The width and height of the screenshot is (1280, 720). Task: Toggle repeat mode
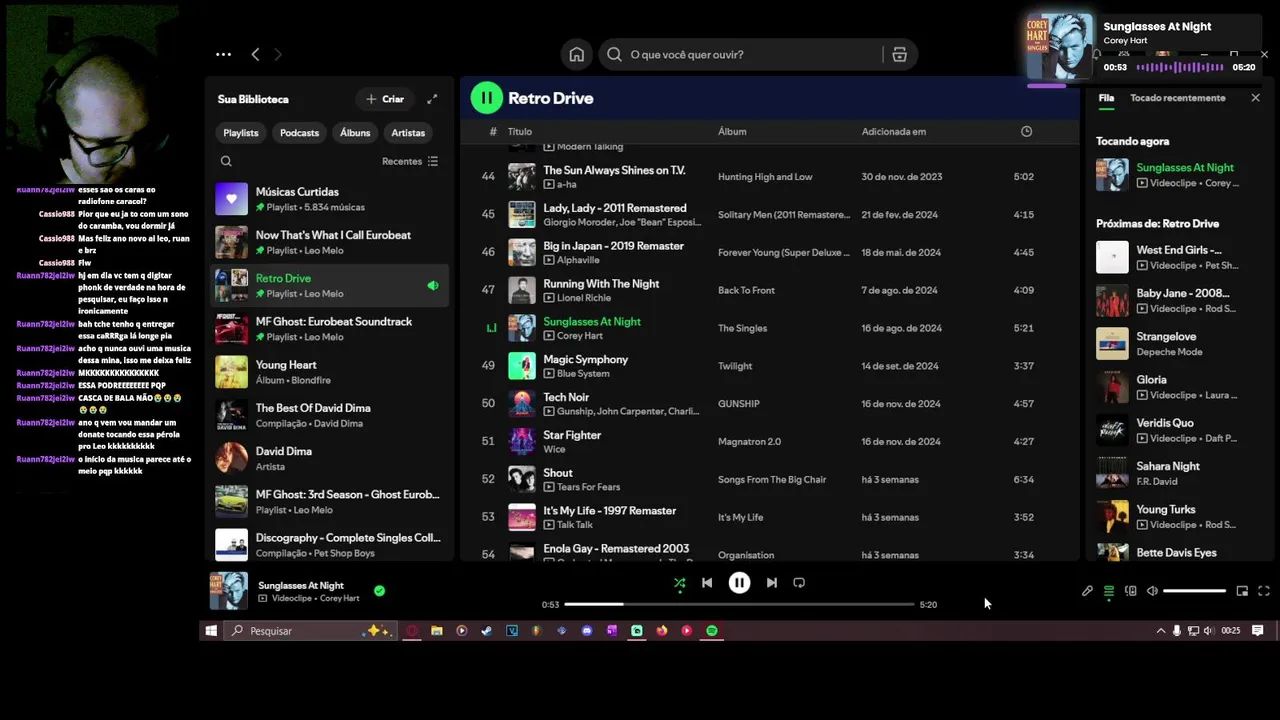tap(799, 583)
